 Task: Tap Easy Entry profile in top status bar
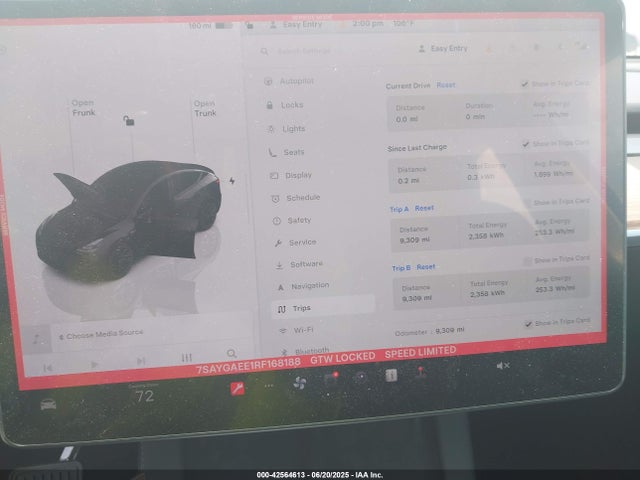(296, 24)
